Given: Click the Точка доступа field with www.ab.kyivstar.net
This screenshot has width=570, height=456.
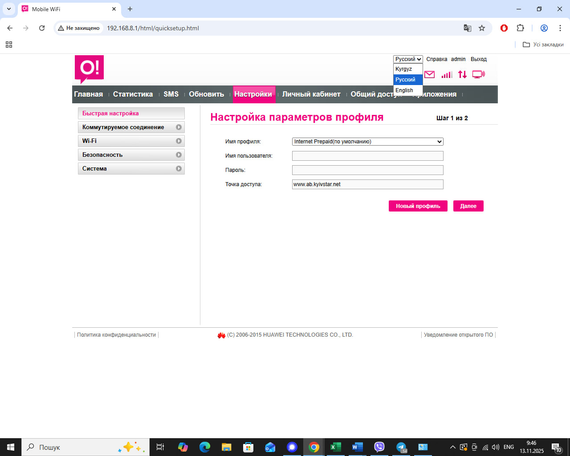Looking at the screenshot, I should coord(368,184).
